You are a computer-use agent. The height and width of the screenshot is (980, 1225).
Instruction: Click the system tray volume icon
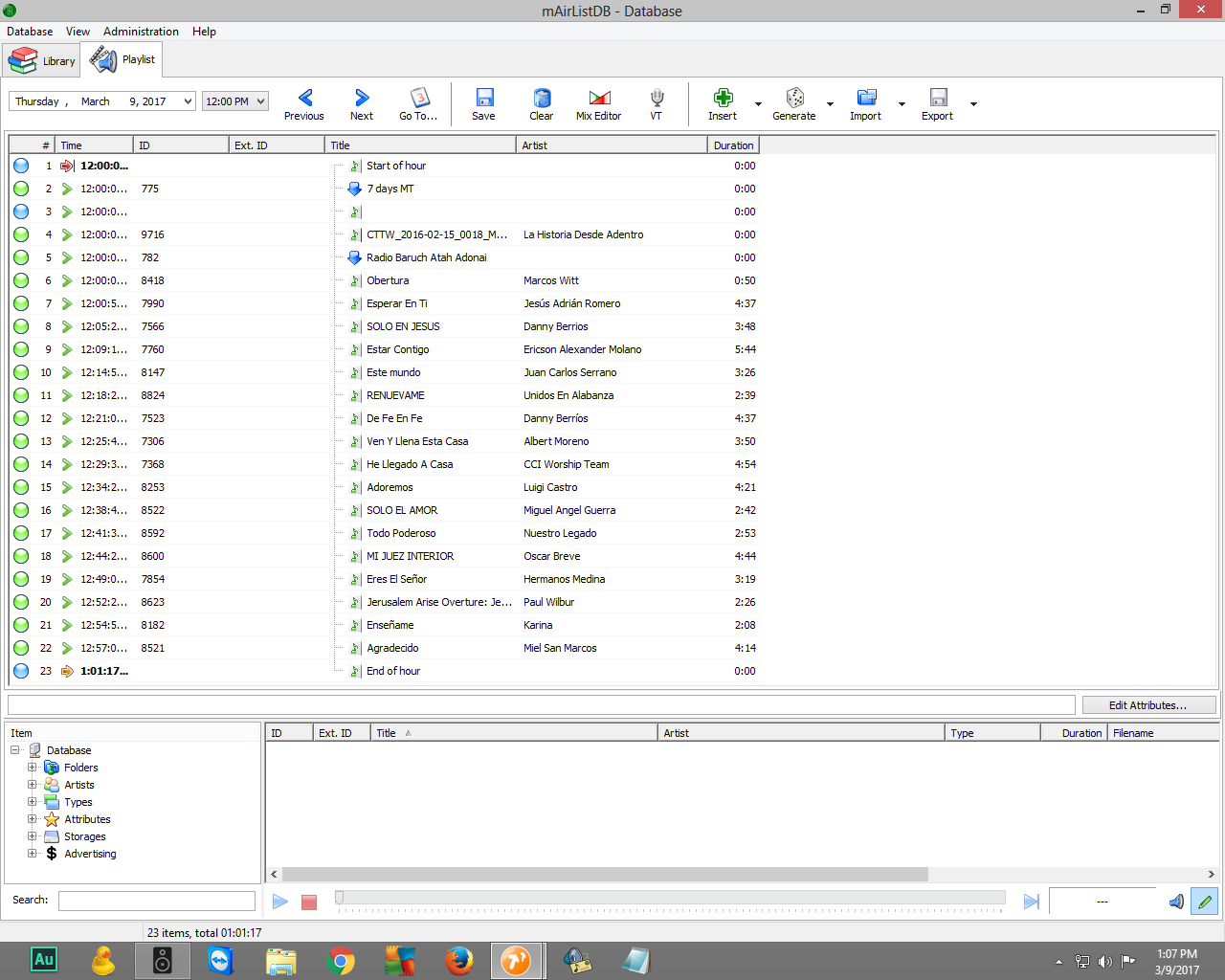coord(1105,961)
